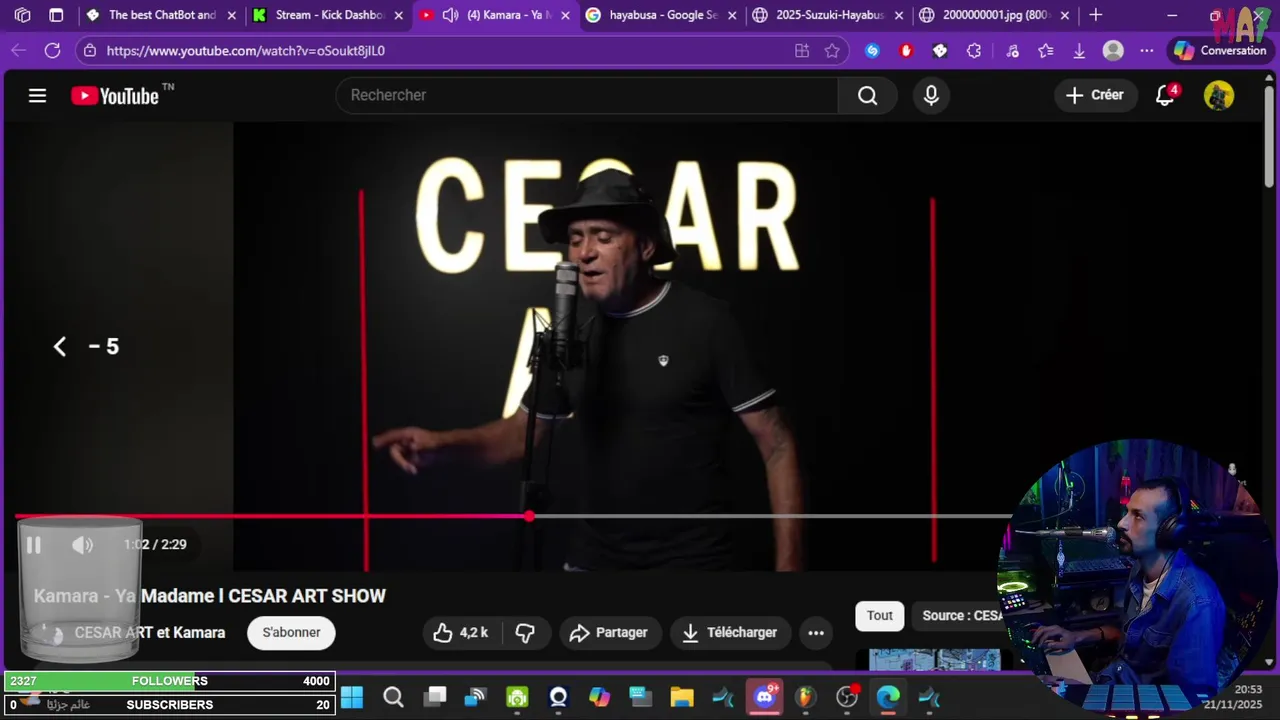Viewport: 1280px width, 720px height.
Task: Open the workspaces icon at top left
Action: [x=22, y=15]
